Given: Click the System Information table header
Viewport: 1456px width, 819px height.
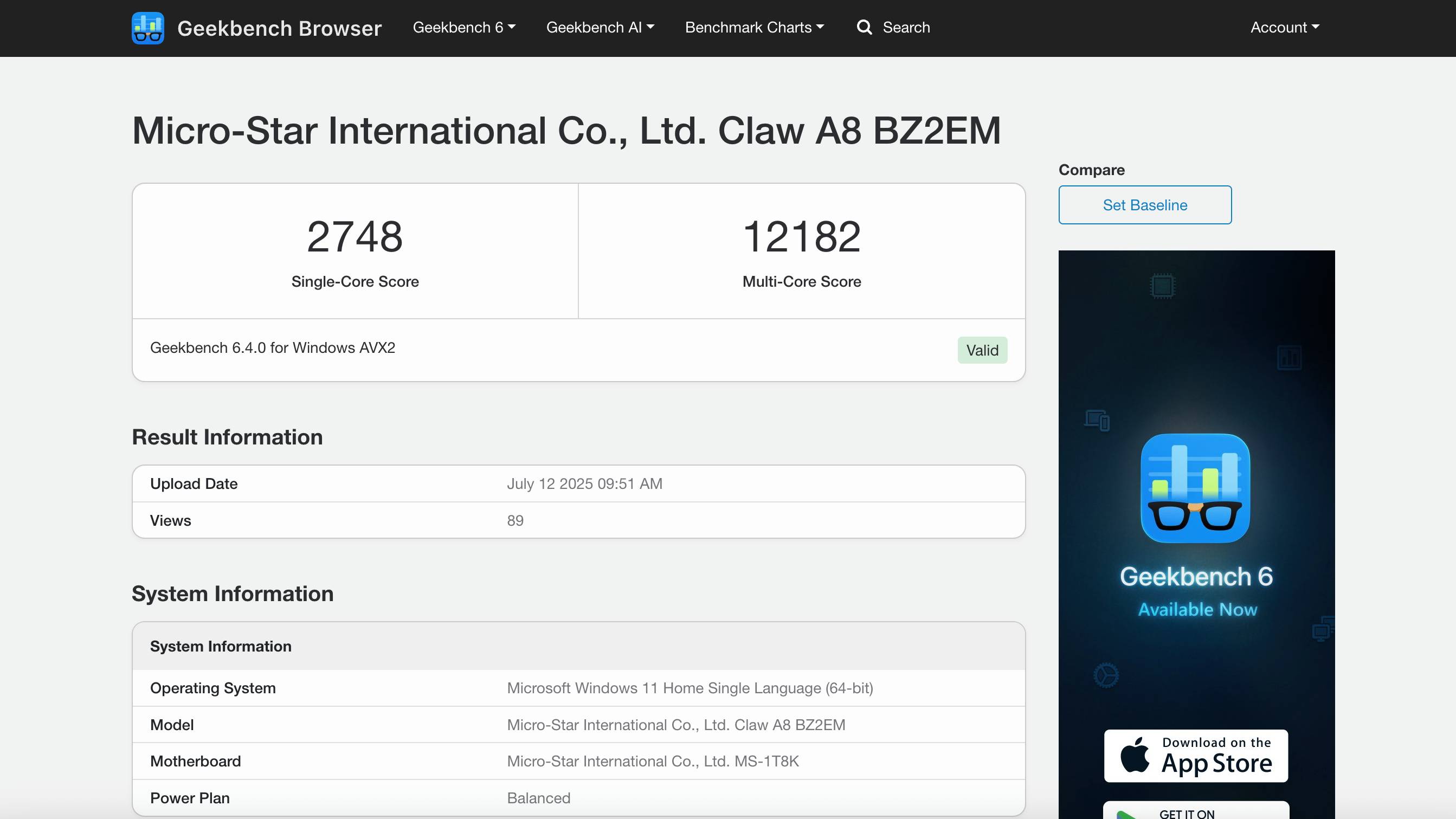Looking at the screenshot, I should point(579,646).
